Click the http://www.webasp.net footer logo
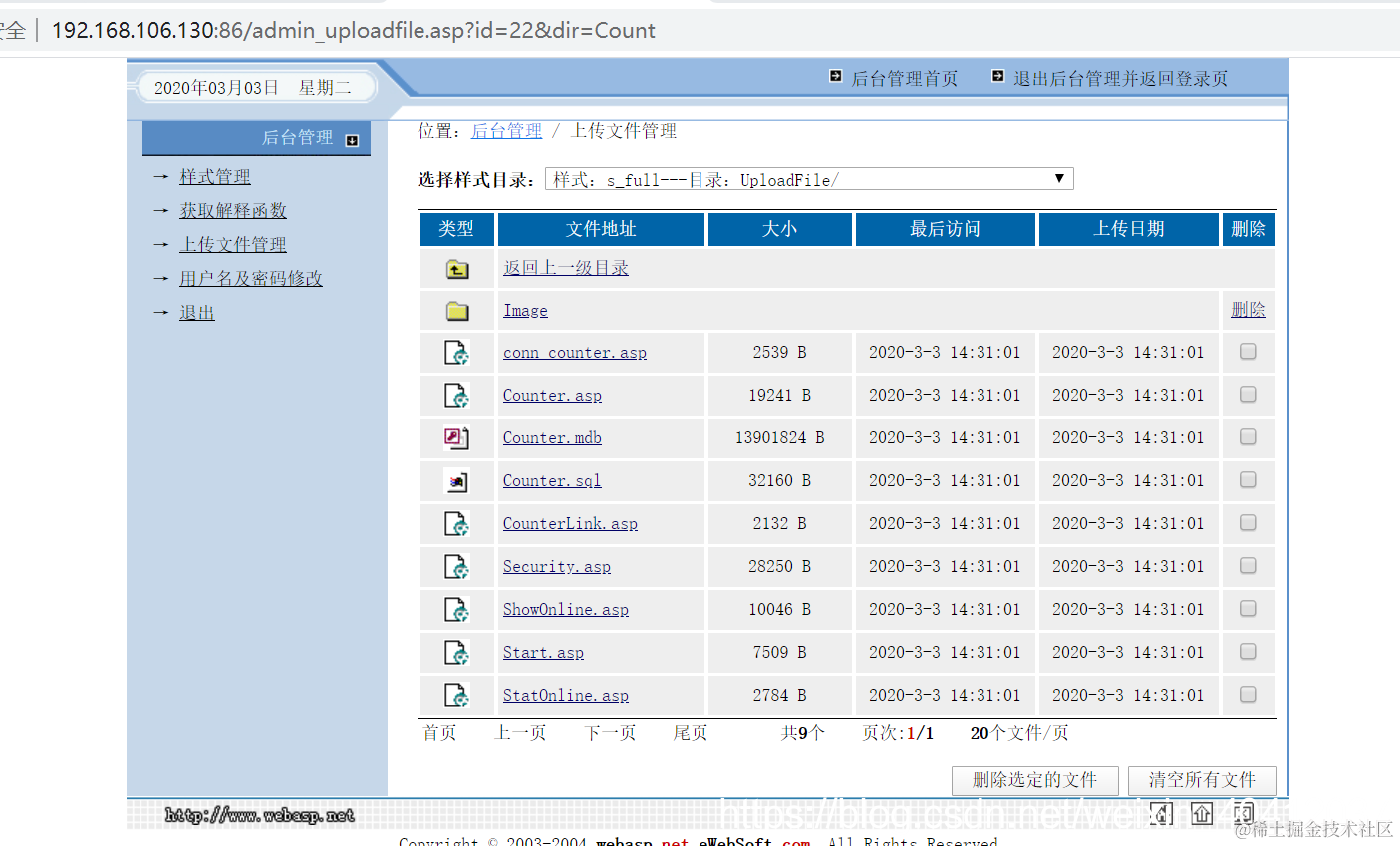1400x846 pixels. (260, 815)
